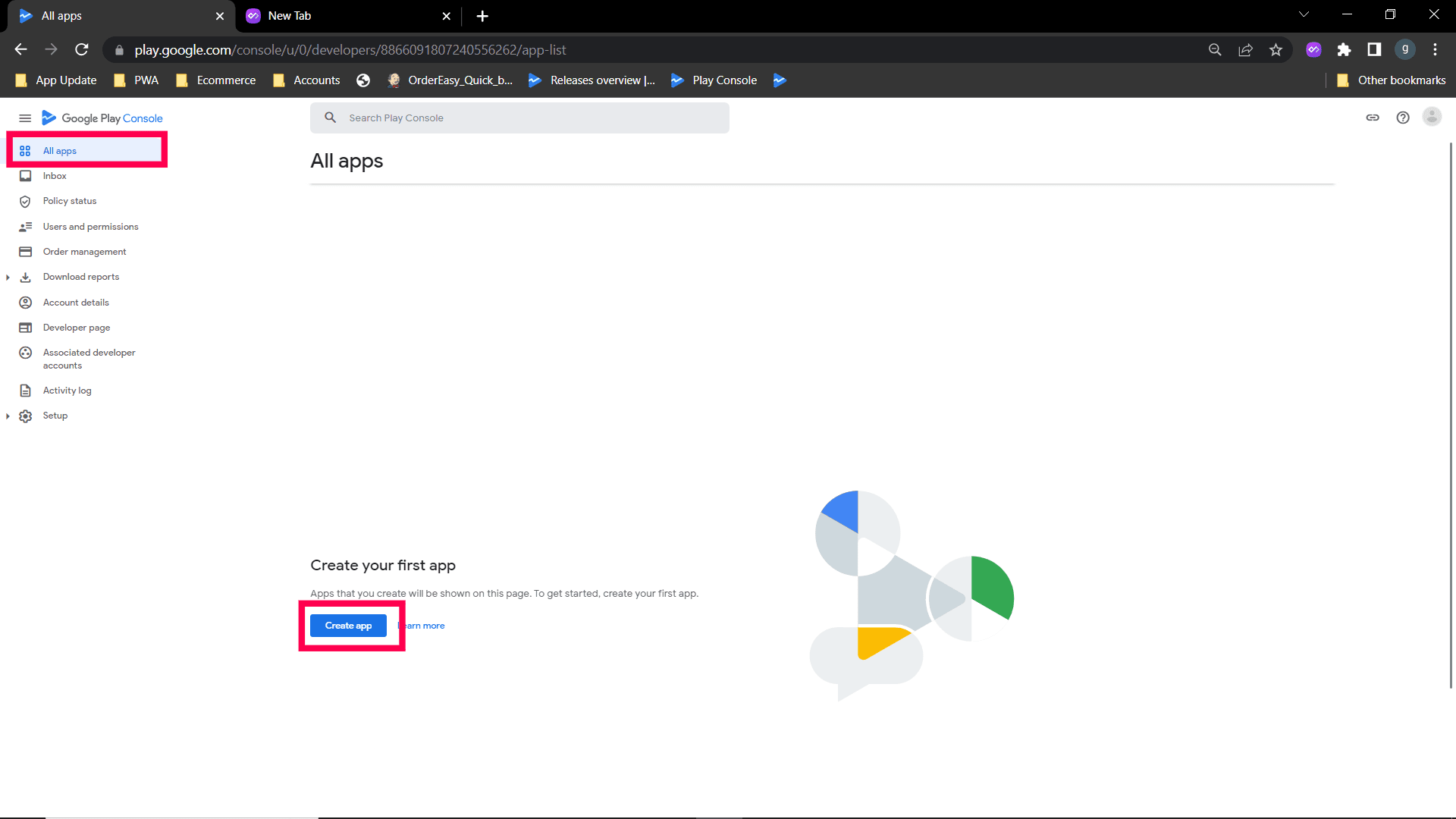The width and height of the screenshot is (1456, 819).
Task: Click the browser extensions puzzle icon
Action: pos(1344,50)
